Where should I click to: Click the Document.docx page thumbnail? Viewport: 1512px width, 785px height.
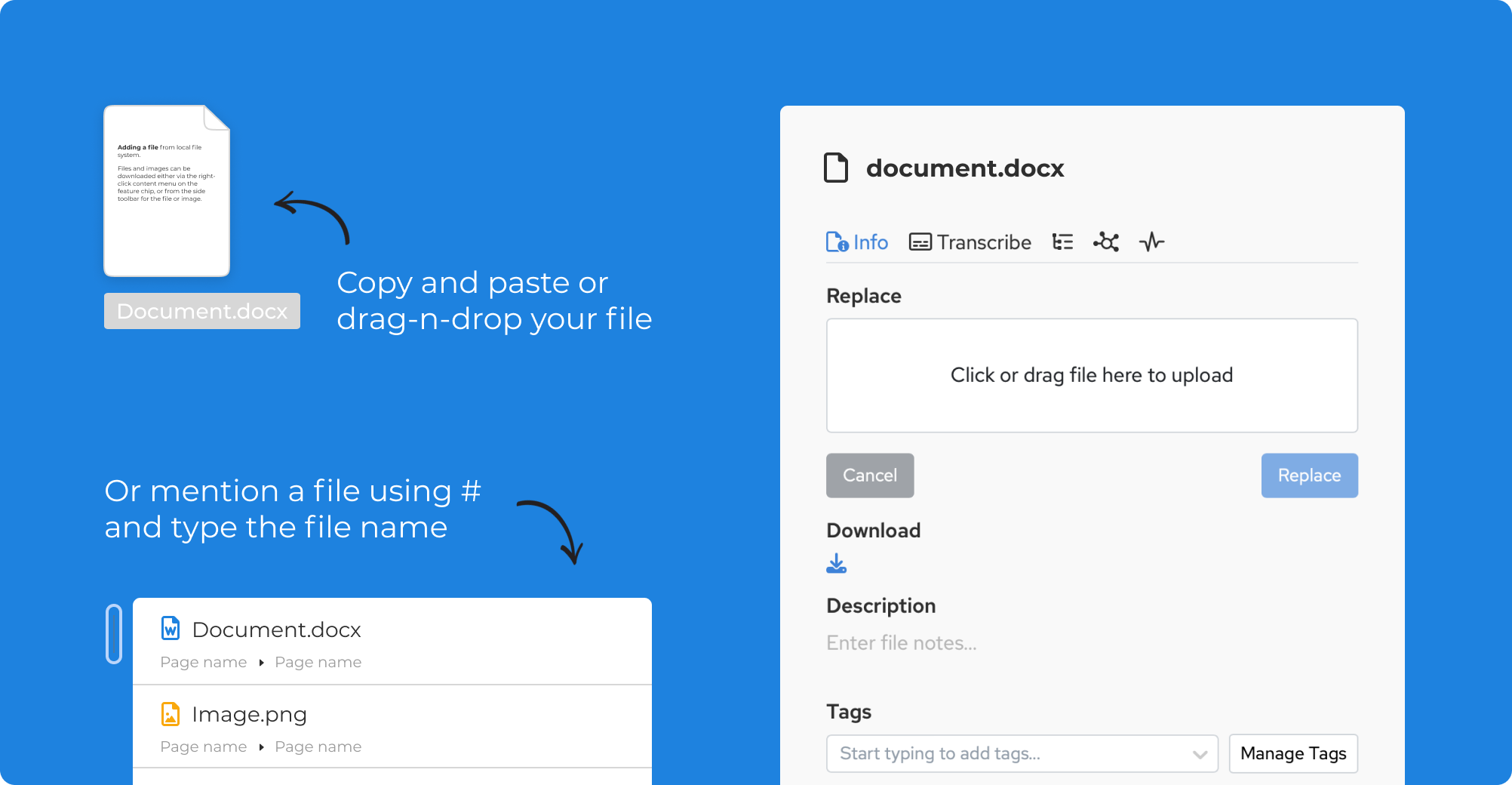[167, 191]
